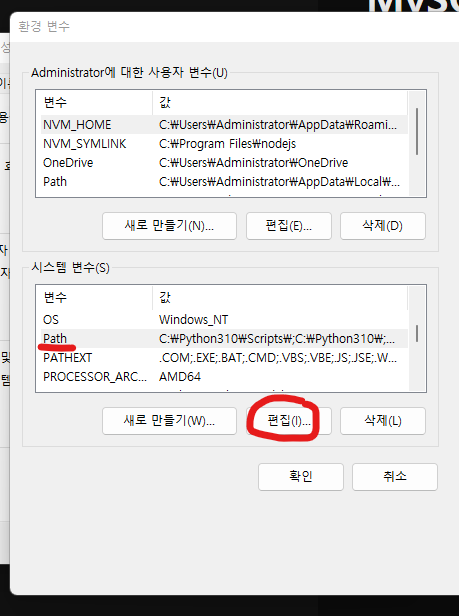This screenshot has width=459, height=616.
Task: Click the 값 column header in system variables
Action: (280, 297)
